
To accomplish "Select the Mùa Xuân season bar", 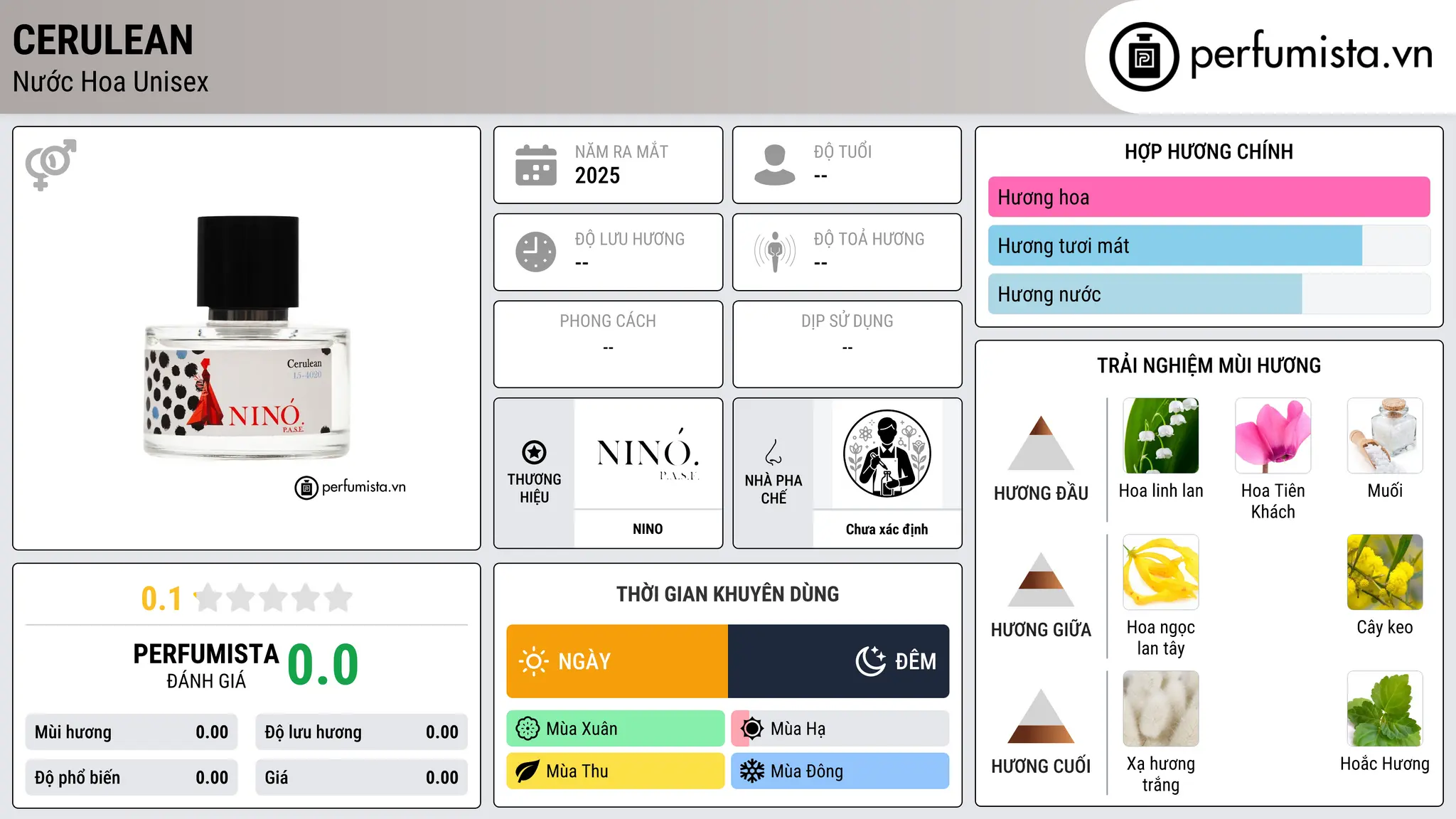I will (x=616, y=729).
